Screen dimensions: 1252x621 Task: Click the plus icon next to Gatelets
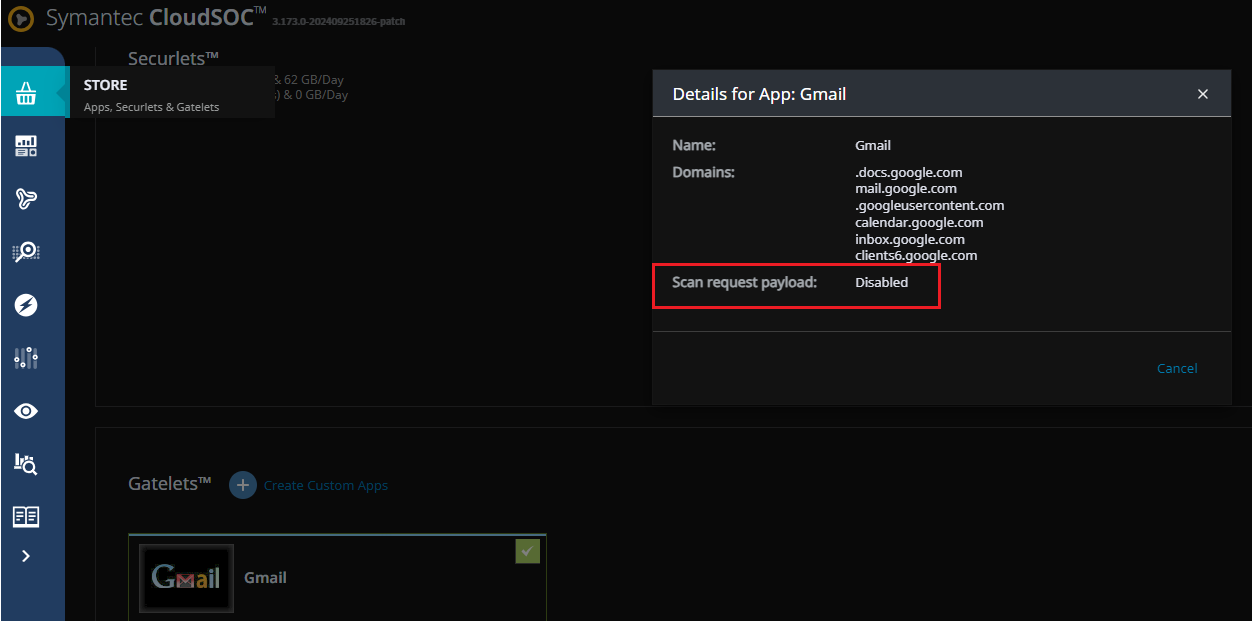243,485
